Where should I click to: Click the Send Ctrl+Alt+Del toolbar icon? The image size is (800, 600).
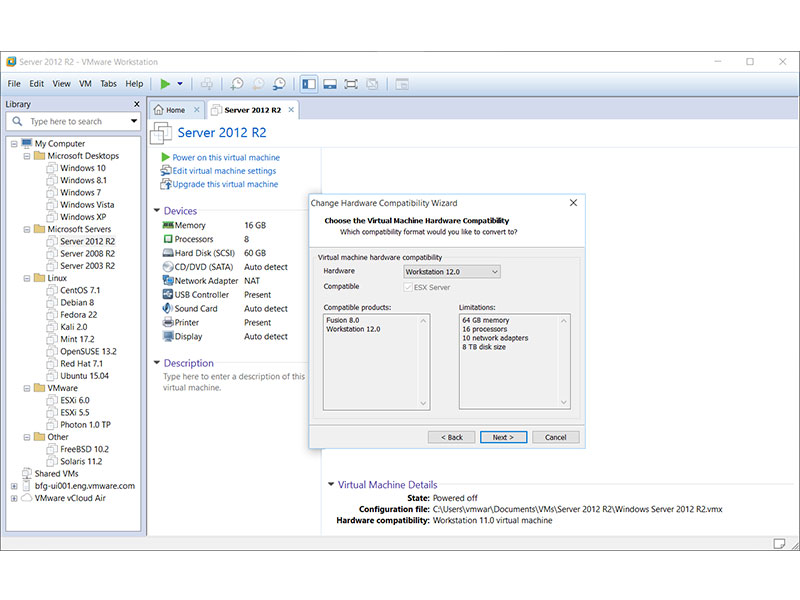(207, 84)
